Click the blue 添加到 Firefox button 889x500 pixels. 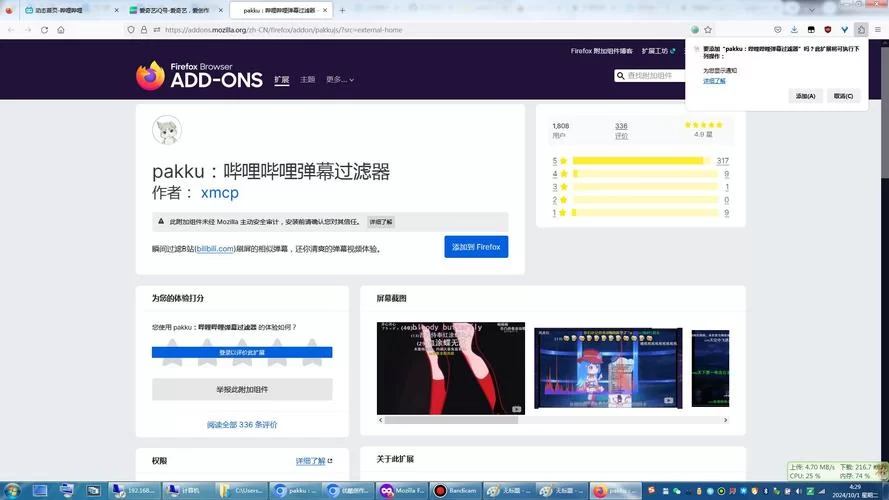[x=476, y=247]
